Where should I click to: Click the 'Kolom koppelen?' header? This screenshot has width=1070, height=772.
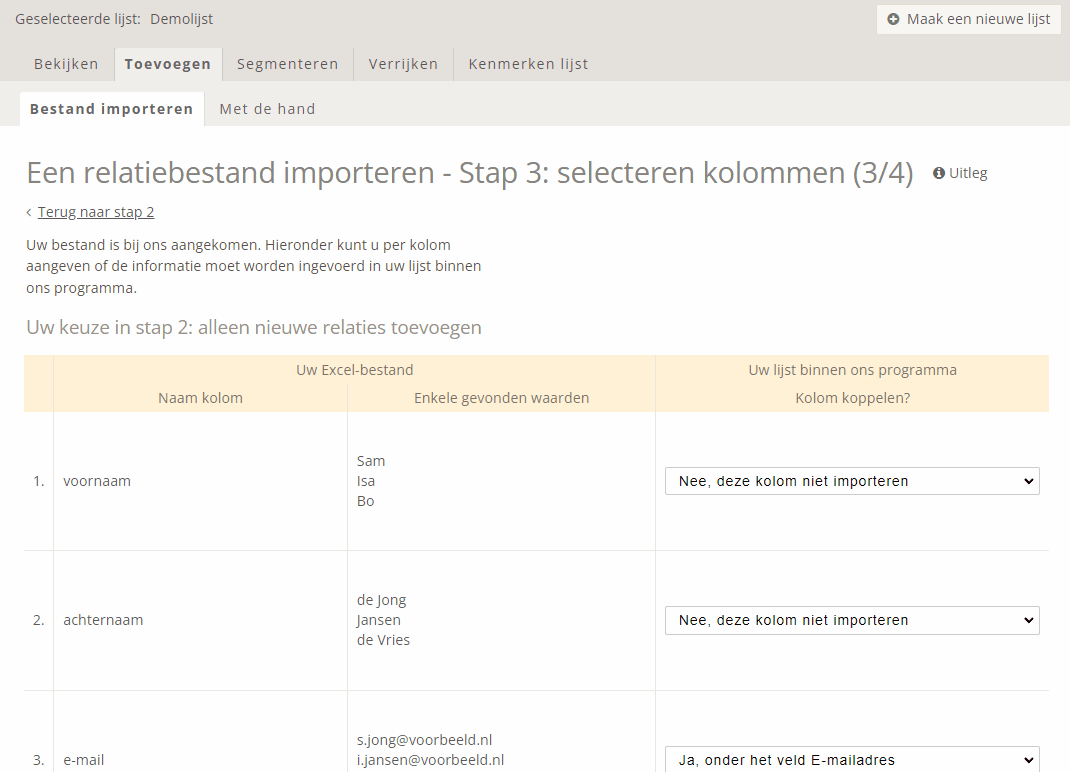(852, 398)
